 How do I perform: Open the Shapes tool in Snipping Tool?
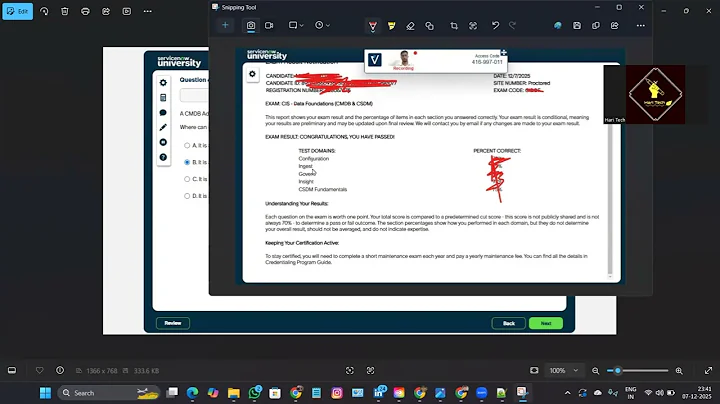(429, 26)
